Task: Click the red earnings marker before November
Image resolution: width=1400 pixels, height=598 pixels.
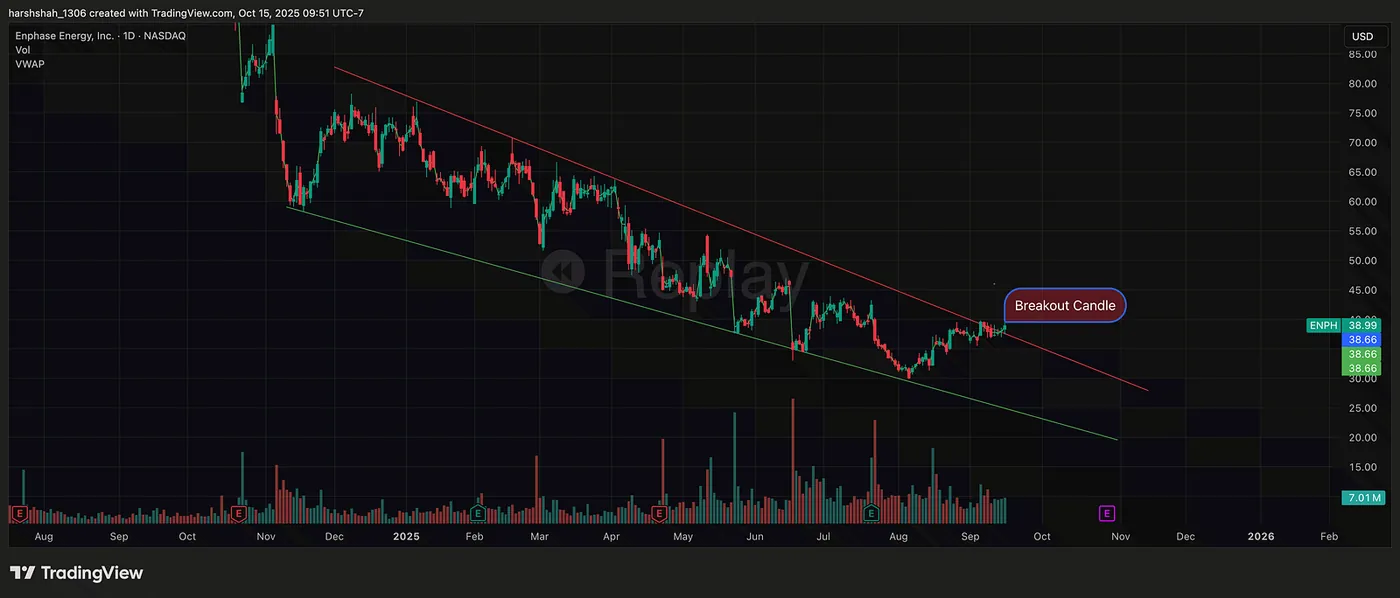Action: [238, 513]
